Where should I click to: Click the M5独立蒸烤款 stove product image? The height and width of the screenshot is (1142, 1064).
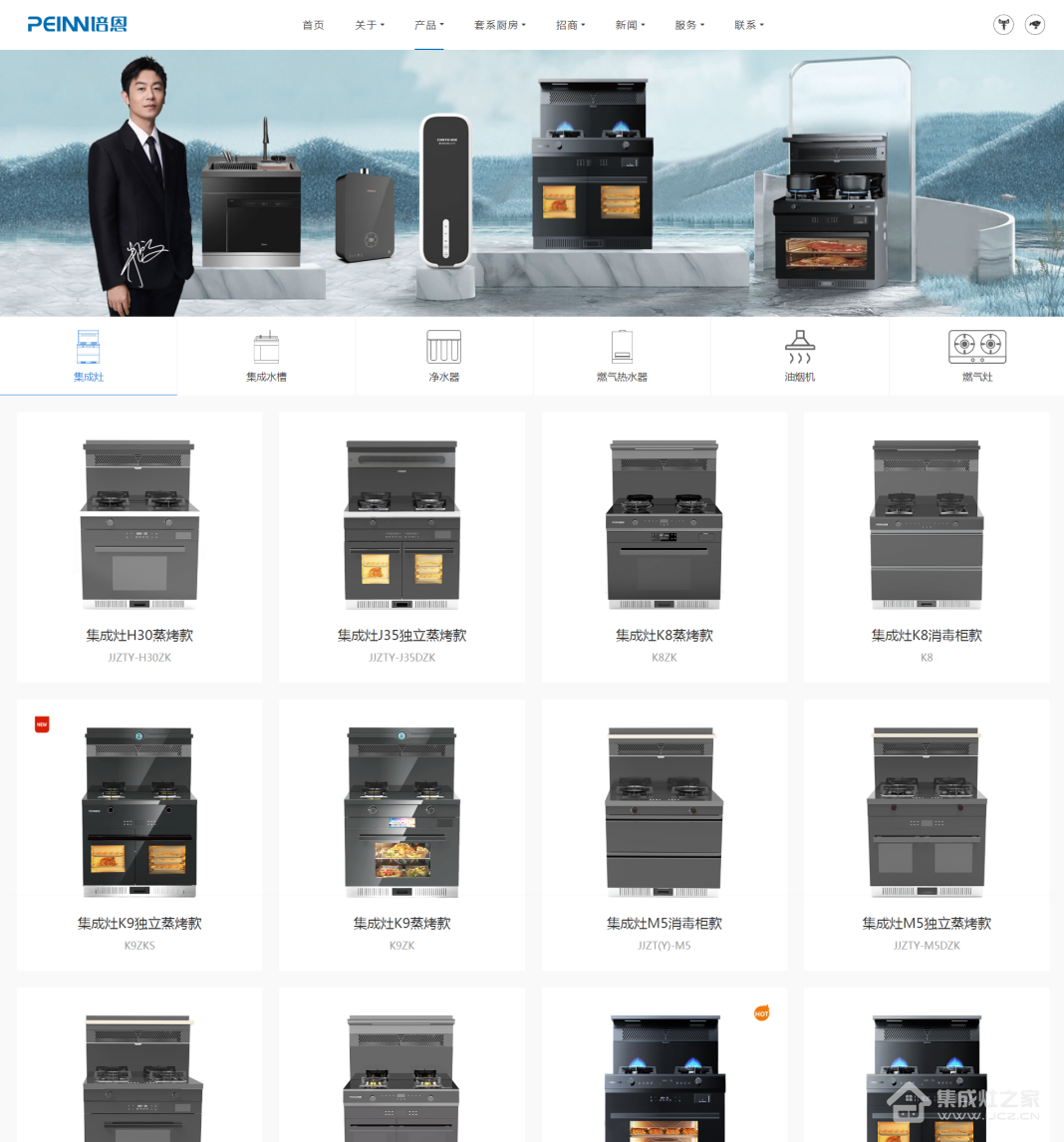927,812
